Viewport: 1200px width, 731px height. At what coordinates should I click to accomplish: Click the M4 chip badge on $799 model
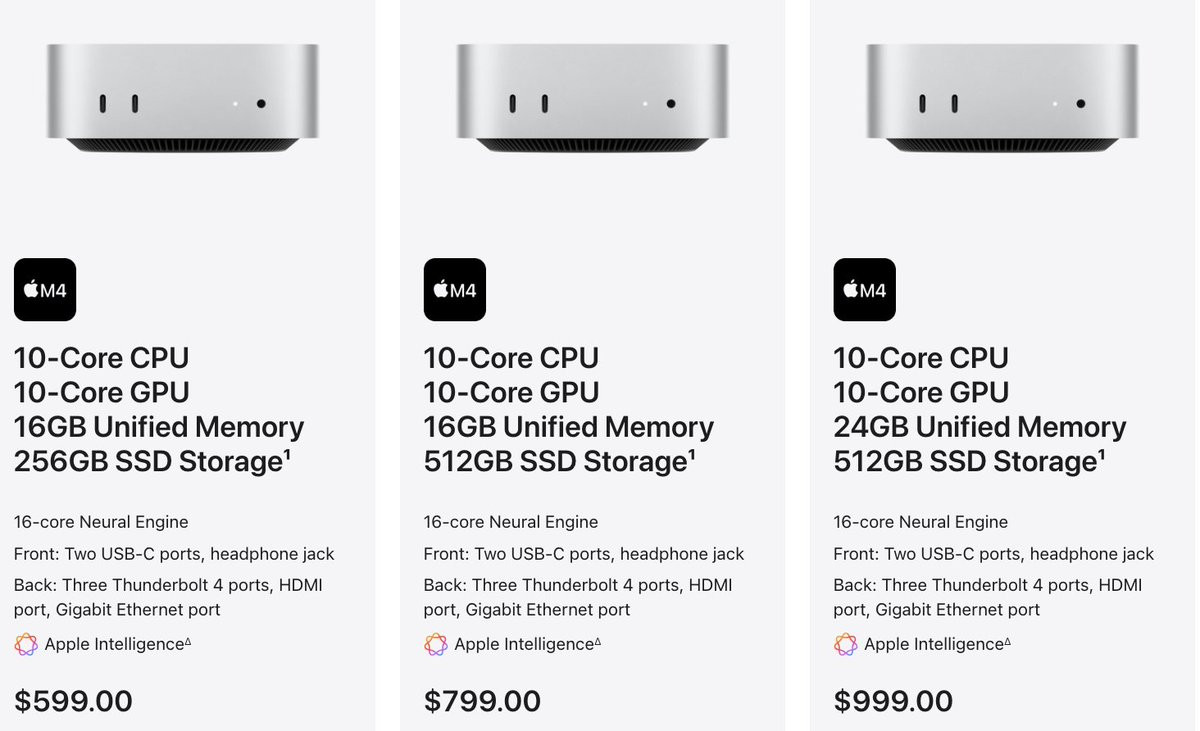click(x=455, y=290)
